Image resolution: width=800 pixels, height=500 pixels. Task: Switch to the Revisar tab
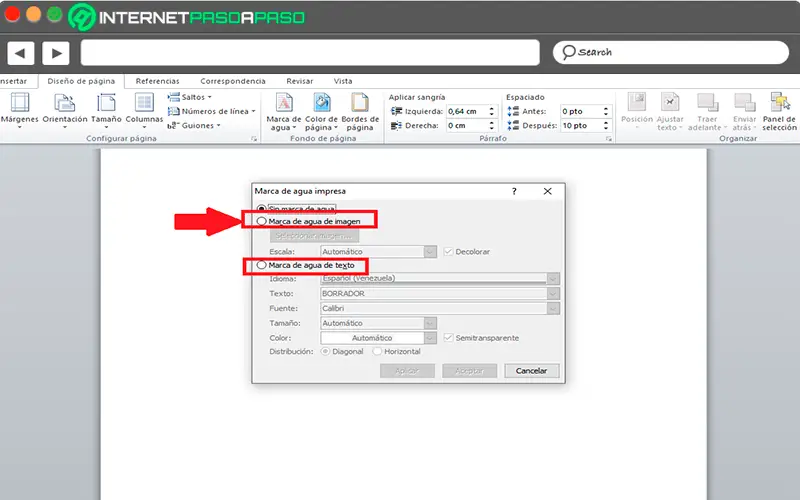coord(299,81)
